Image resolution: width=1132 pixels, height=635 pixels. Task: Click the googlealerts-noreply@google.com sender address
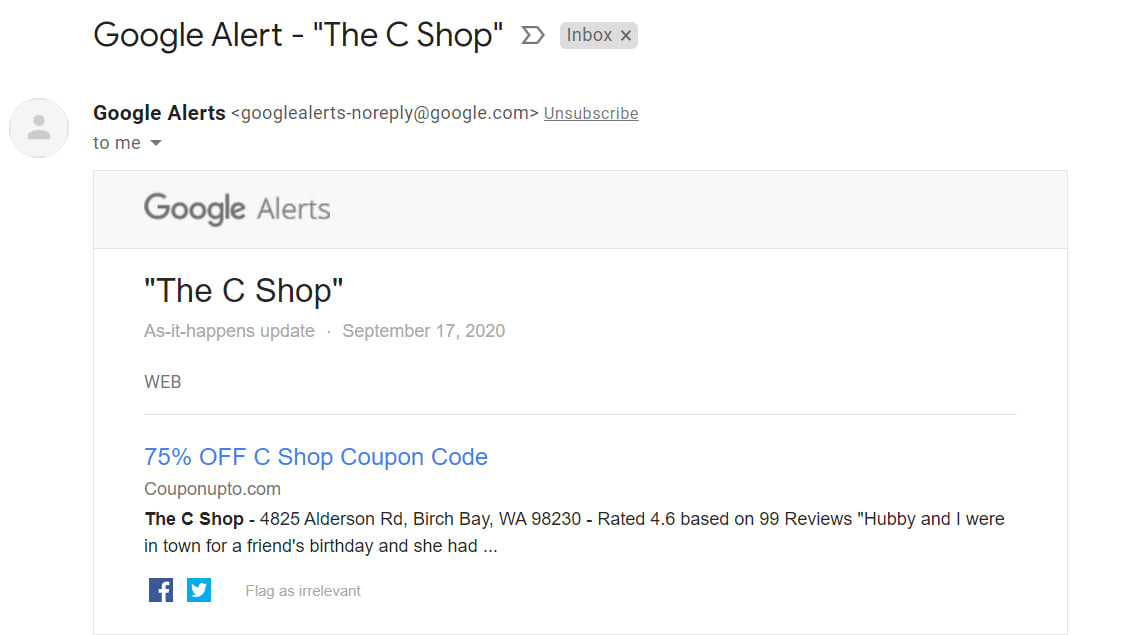tap(384, 113)
